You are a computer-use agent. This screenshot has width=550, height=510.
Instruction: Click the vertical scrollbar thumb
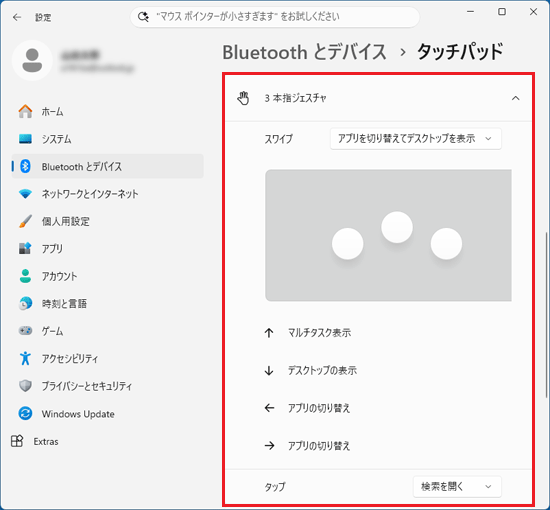546,314
